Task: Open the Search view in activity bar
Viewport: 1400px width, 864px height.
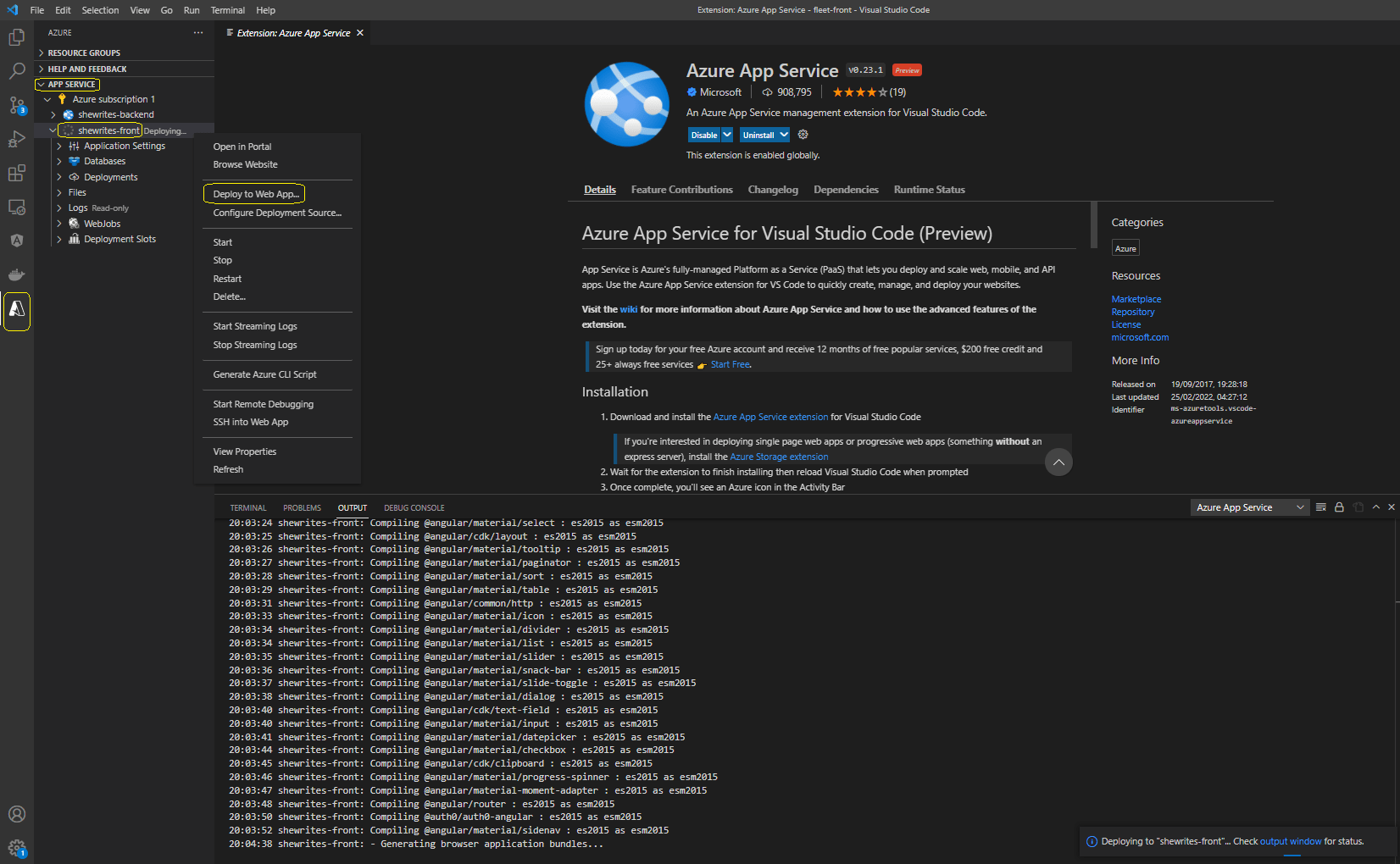Action: pos(17,71)
